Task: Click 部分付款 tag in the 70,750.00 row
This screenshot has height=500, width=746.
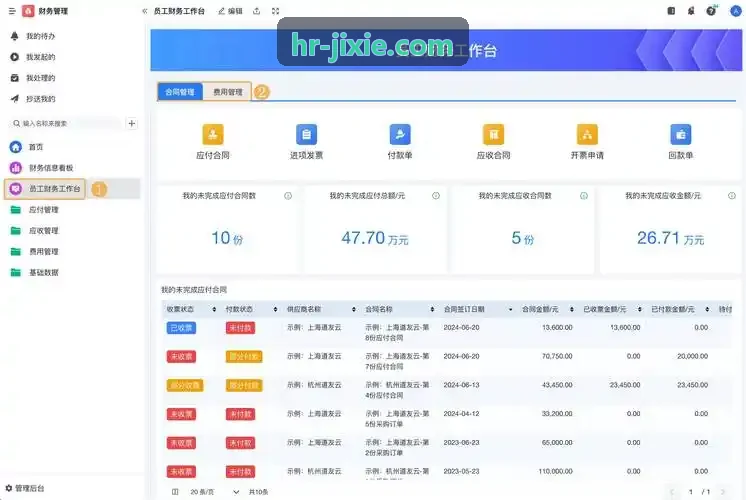Action: (x=244, y=357)
